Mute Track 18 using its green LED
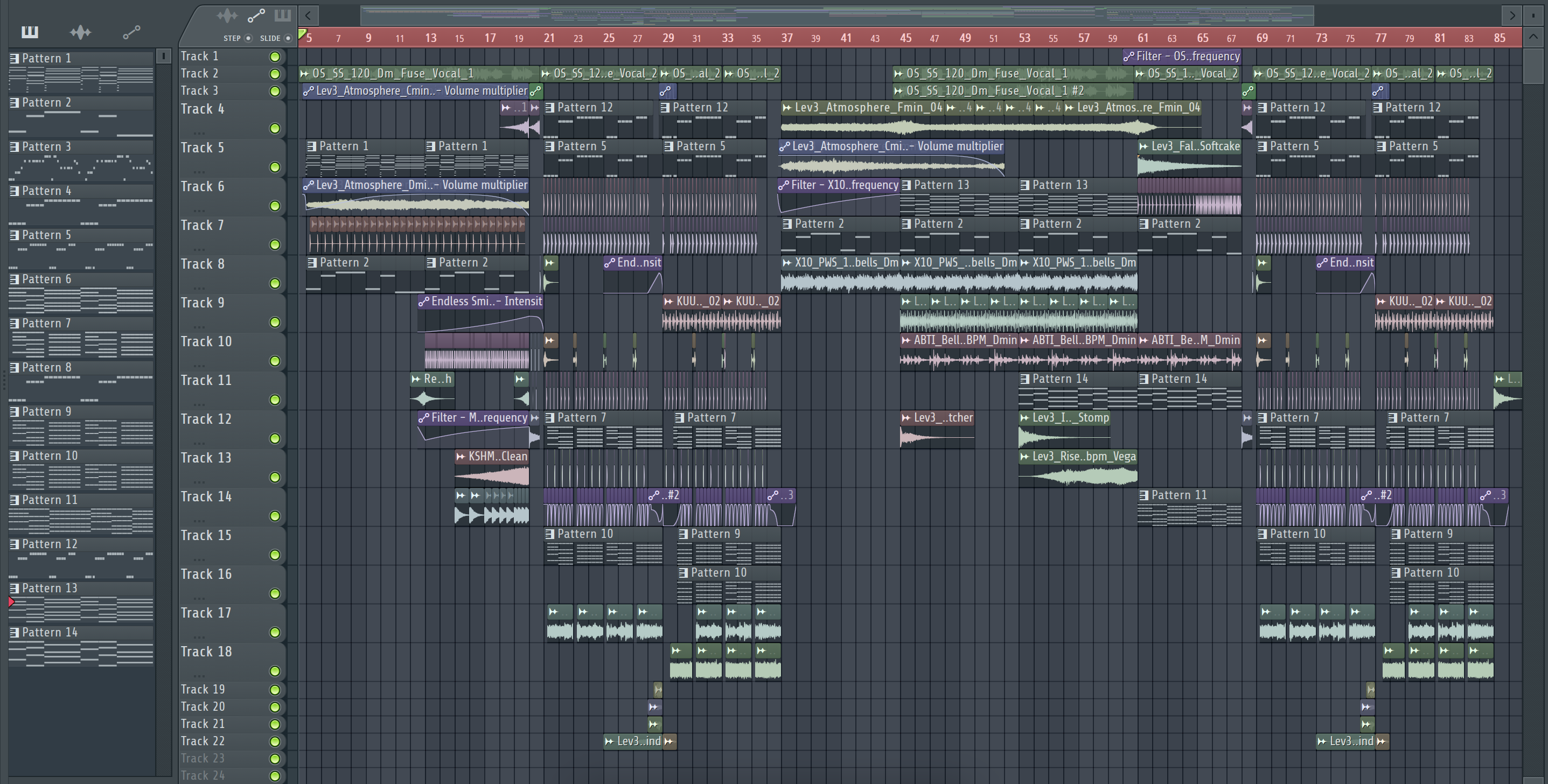 coord(275,671)
